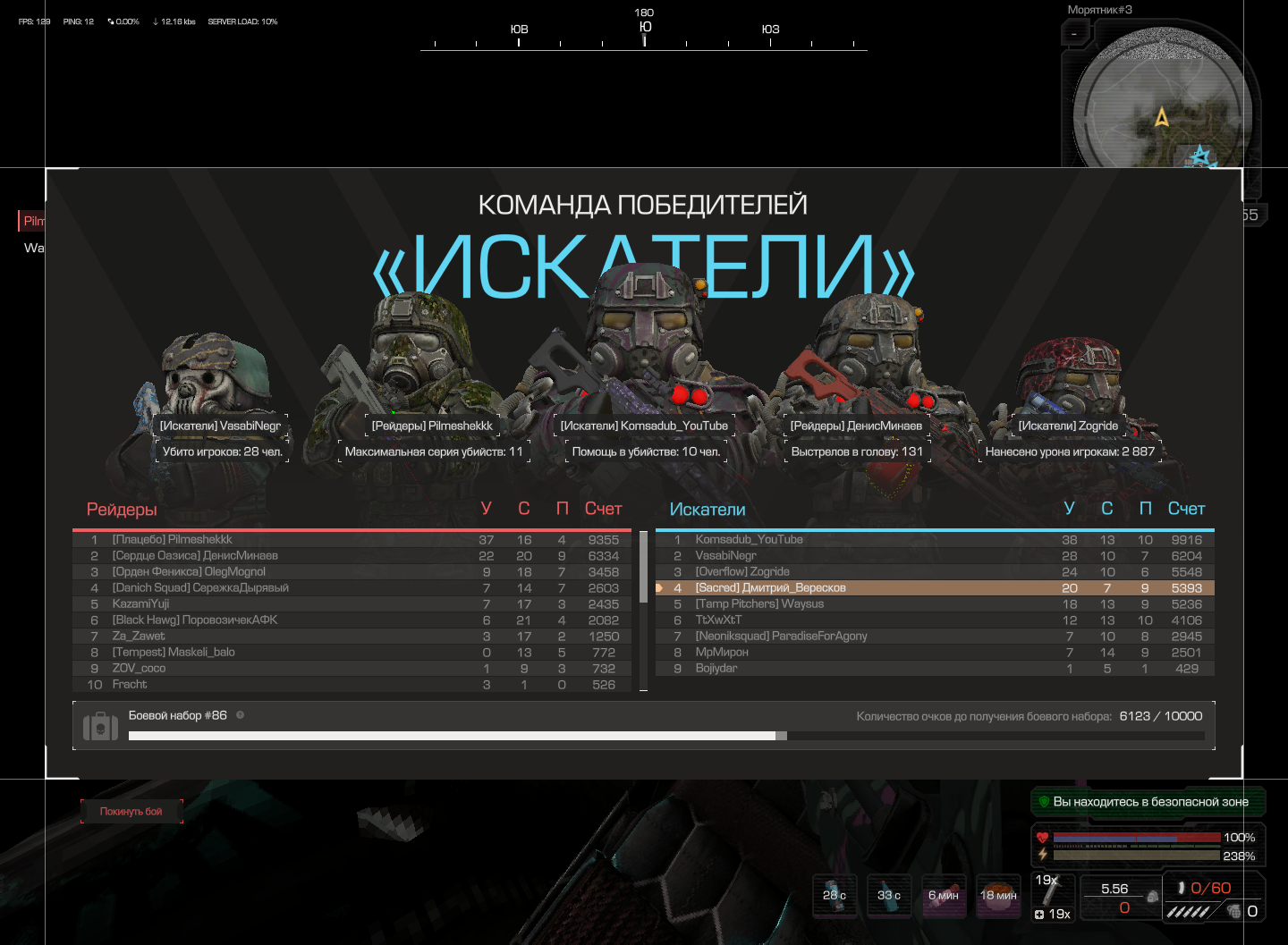Image resolution: width=1288 pixels, height=945 pixels.
Task: Select highlighted row [Sacred] Дмитрий_Вересков
Action: 935,588
